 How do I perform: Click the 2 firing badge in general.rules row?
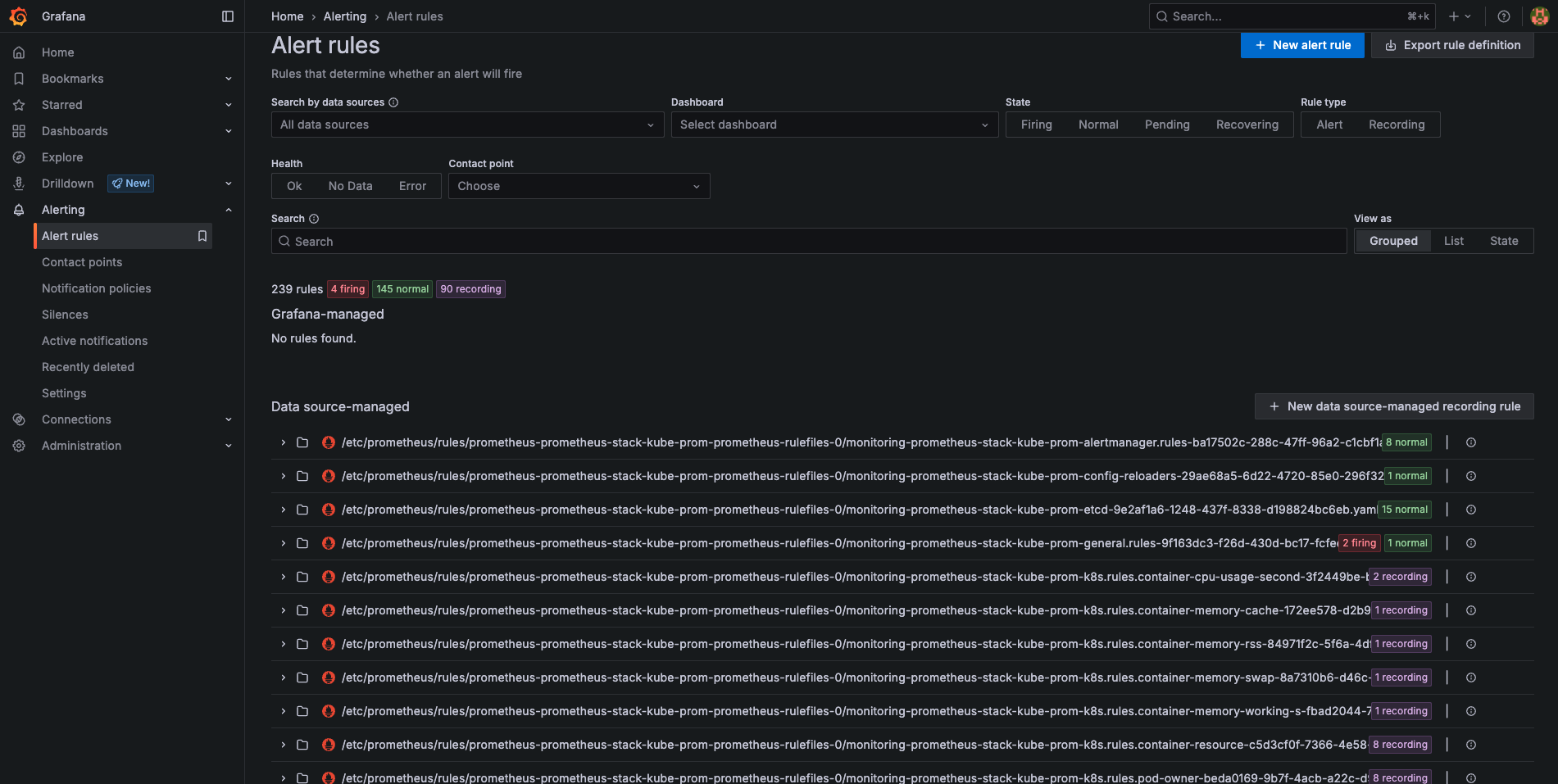pyautogui.click(x=1359, y=543)
